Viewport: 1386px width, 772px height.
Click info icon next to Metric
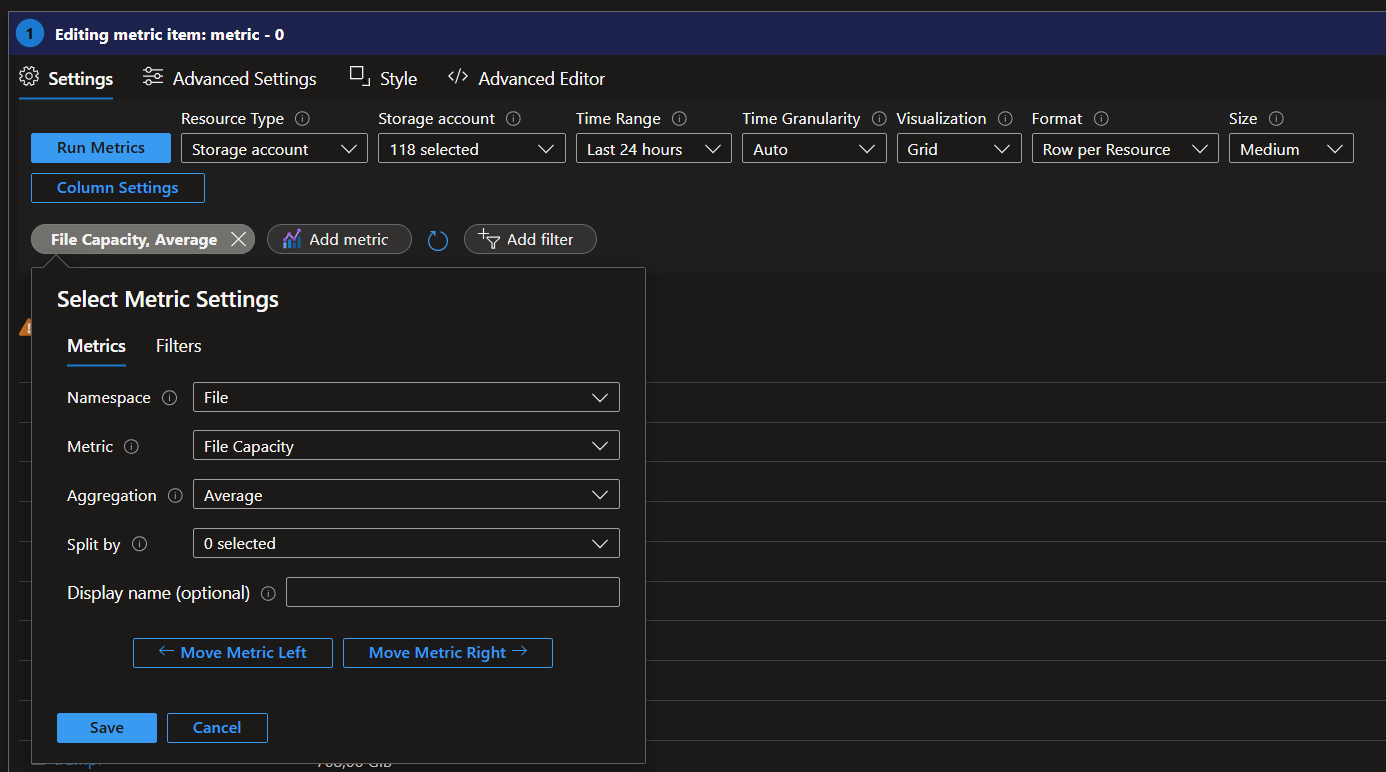(x=131, y=447)
